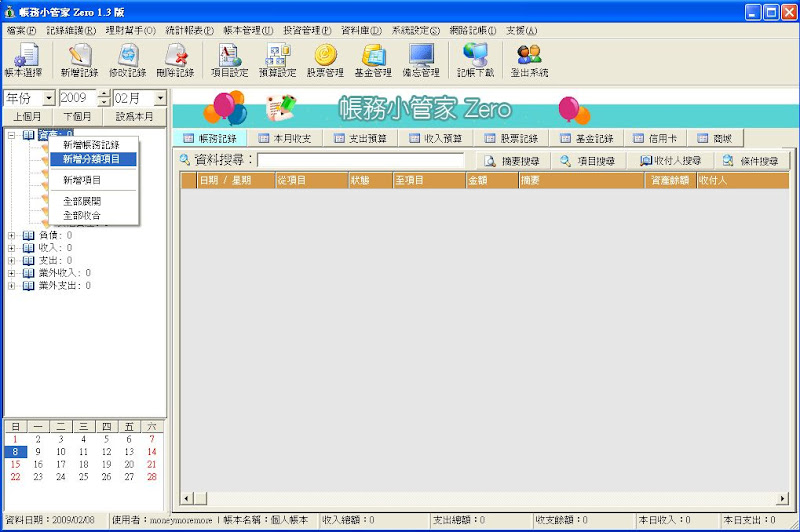Click the 記帳下載 download icon
Image resolution: width=800 pixels, height=532 pixels.
click(x=476, y=60)
